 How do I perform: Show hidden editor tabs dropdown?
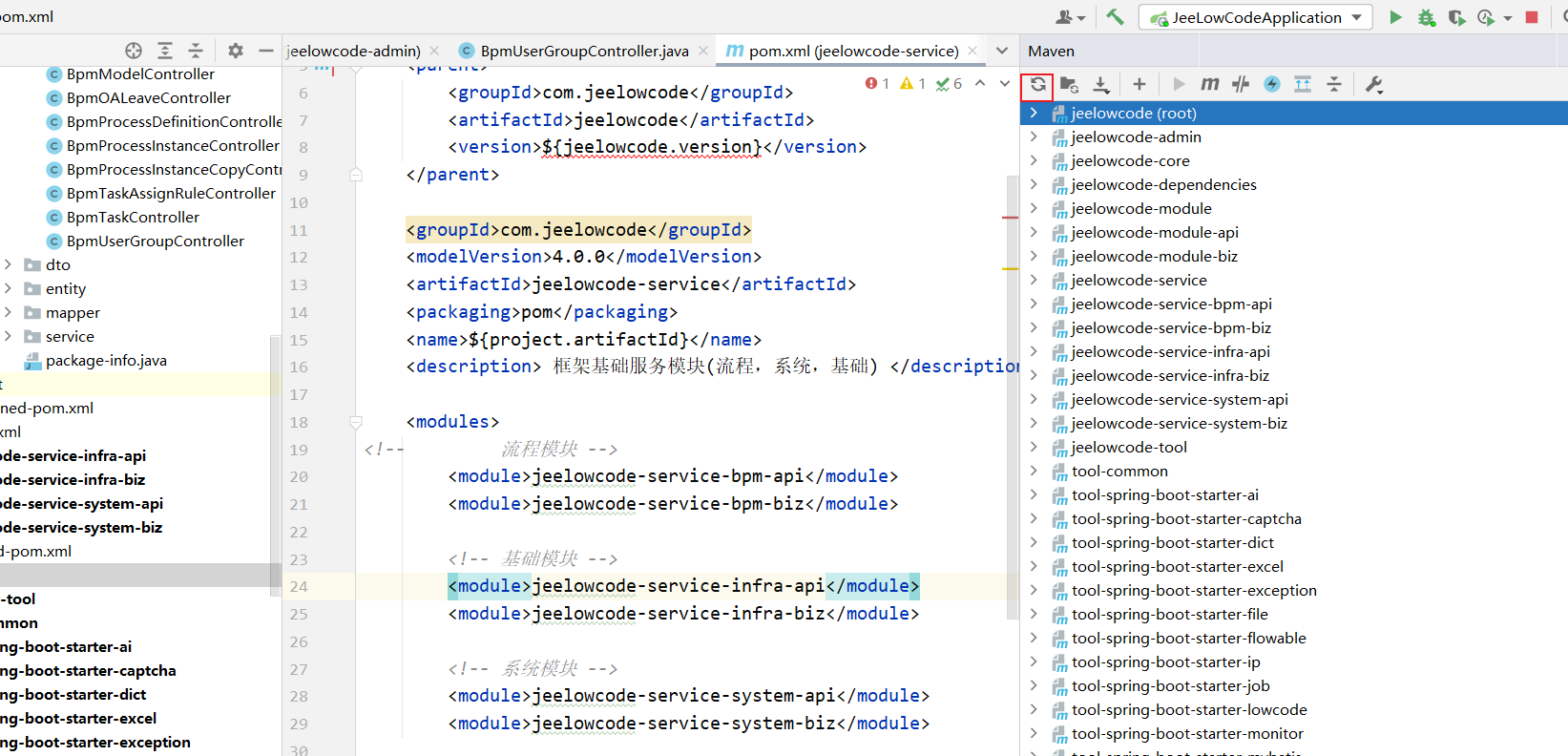click(1001, 51)
